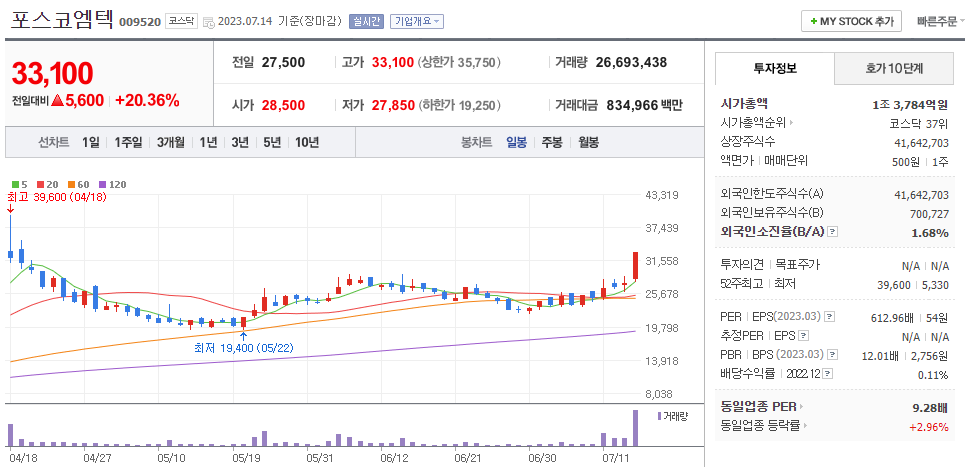Click the green 5-day moving average legend marker
The width and height of the screenshot is (968, 467).
[x=15, y=184]
